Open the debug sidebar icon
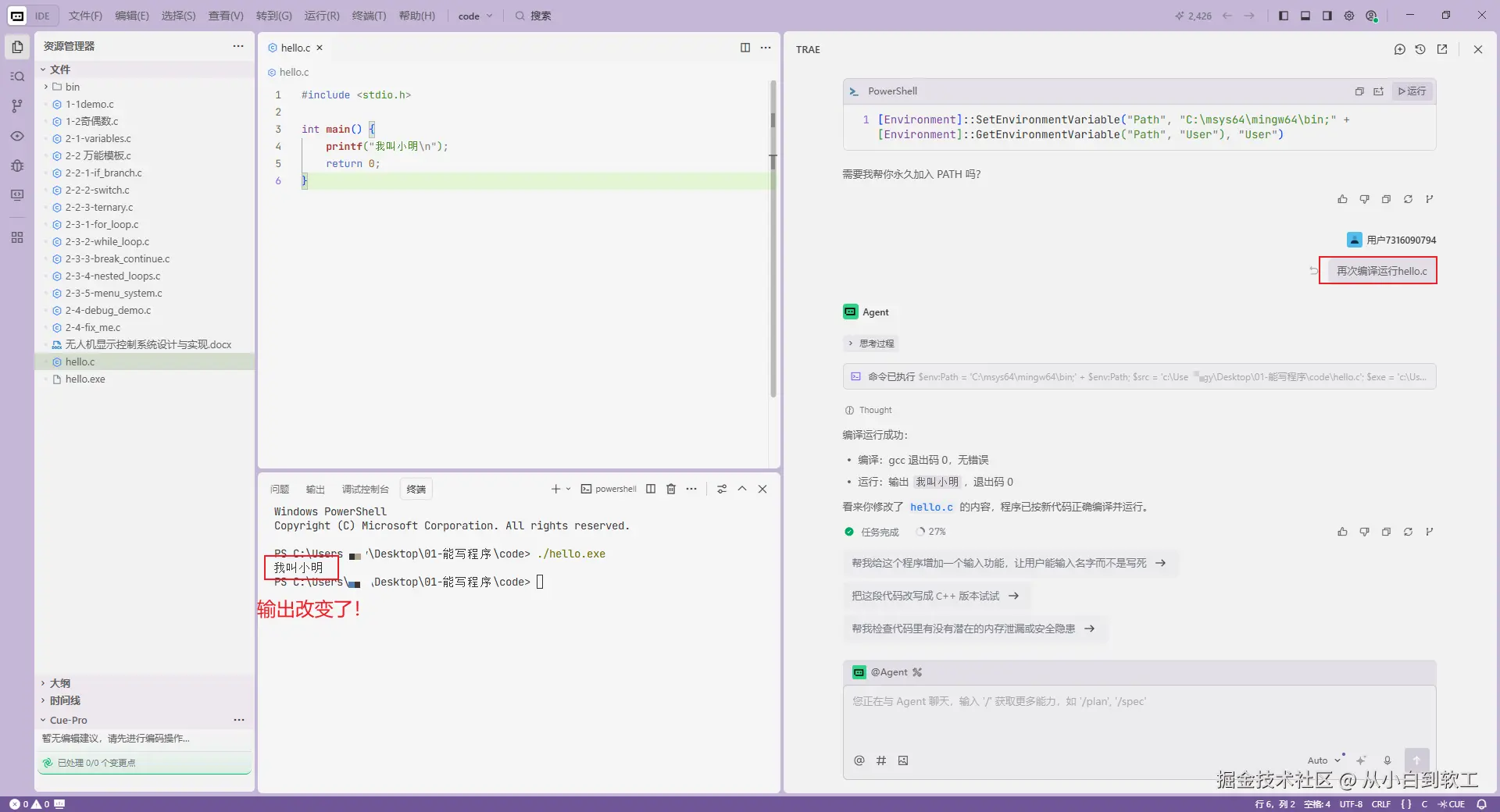1500x812 pixels. (x=17, y=166)
